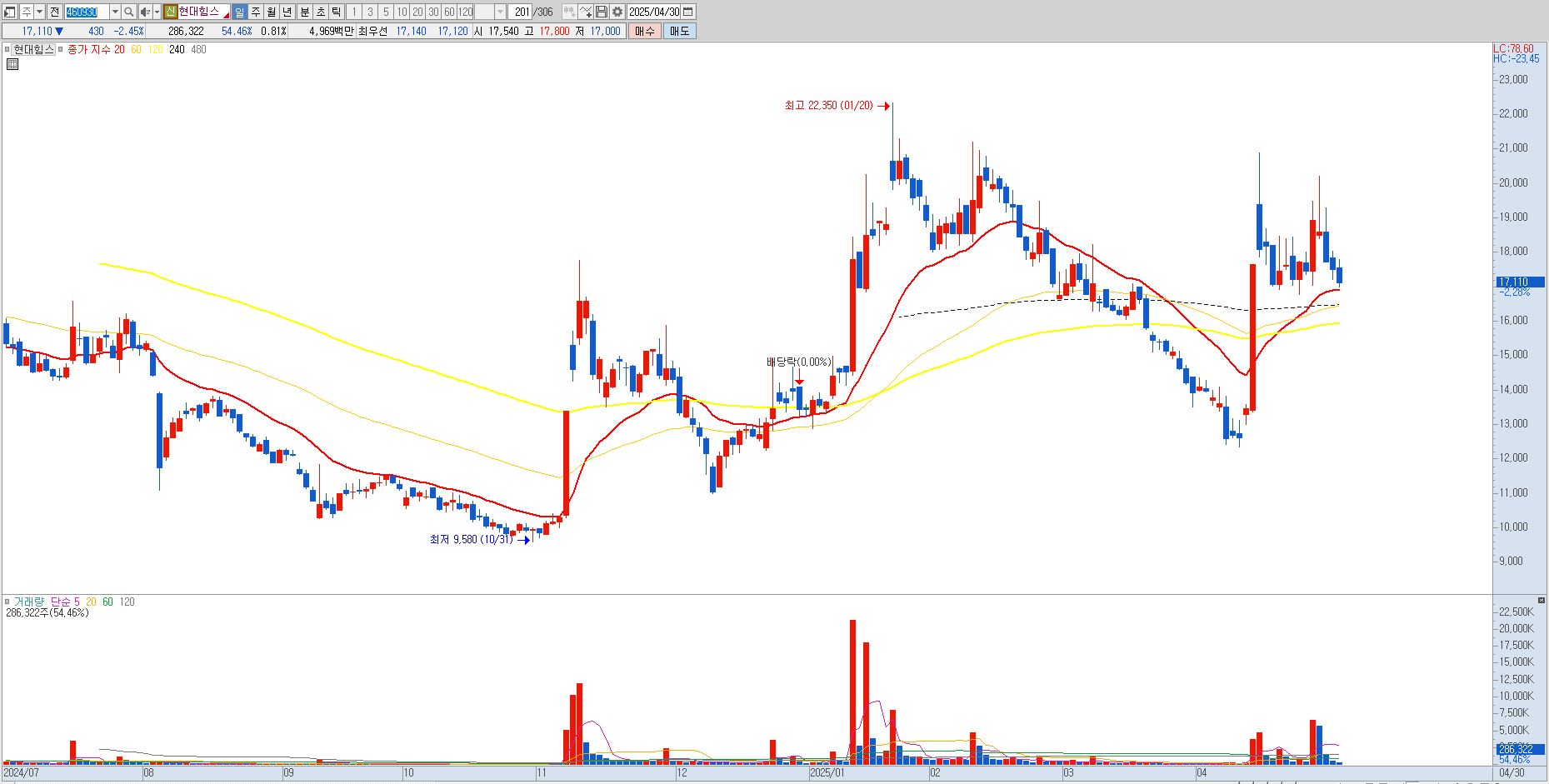The height and width of the screenshot is (784, 1549).
Task: Expand the speaker options dropdown arrow
Action: pyautogui.click(x=157, y=12)
